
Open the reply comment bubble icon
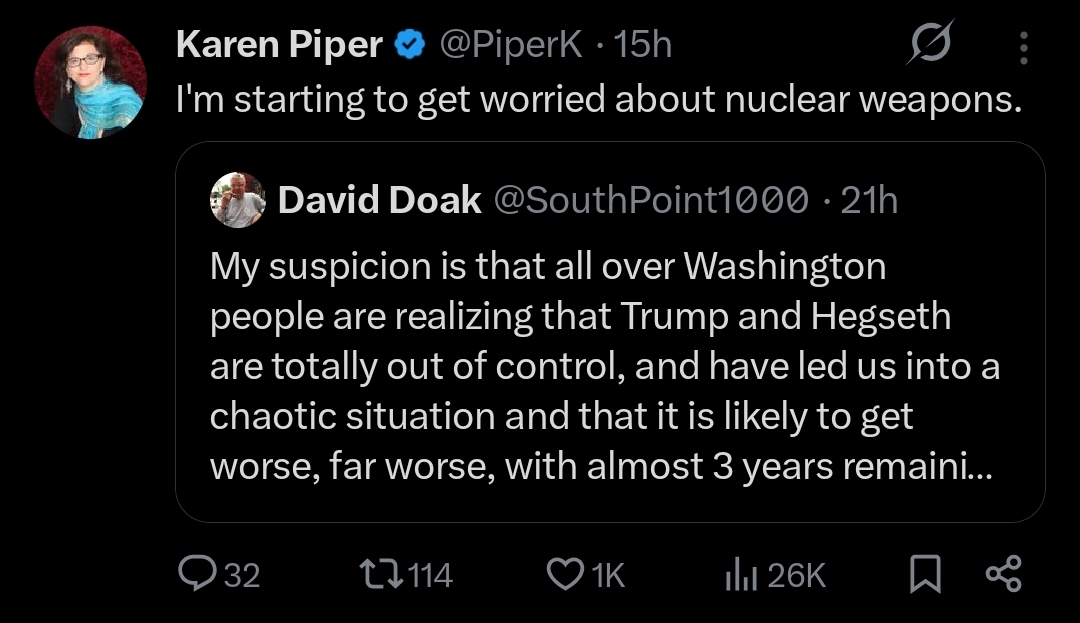point(193,574)
